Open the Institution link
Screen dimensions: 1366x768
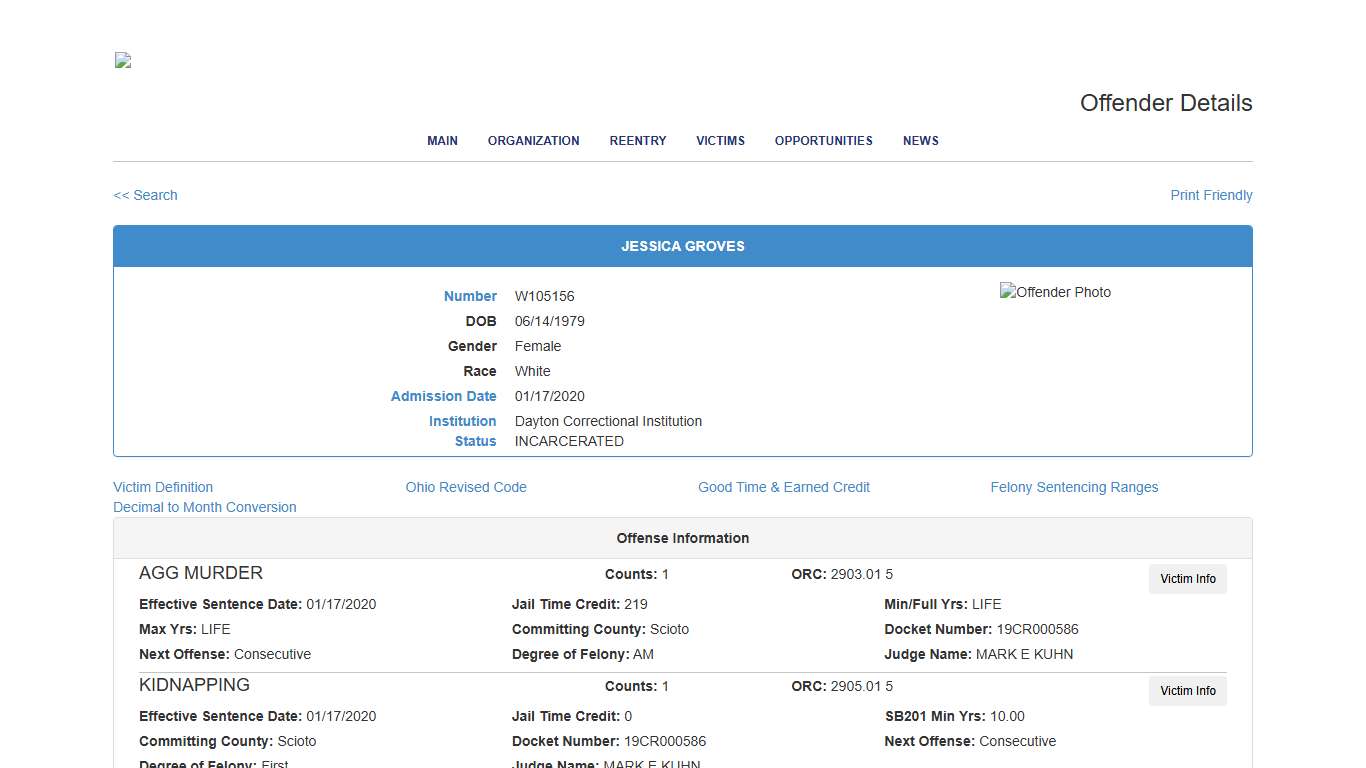[462, 421]
